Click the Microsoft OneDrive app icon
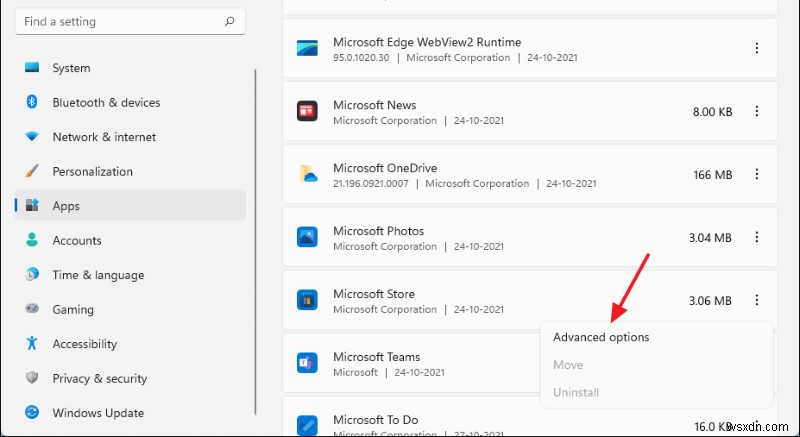Viewport: 800px width, 437px height. coord(307,174)
